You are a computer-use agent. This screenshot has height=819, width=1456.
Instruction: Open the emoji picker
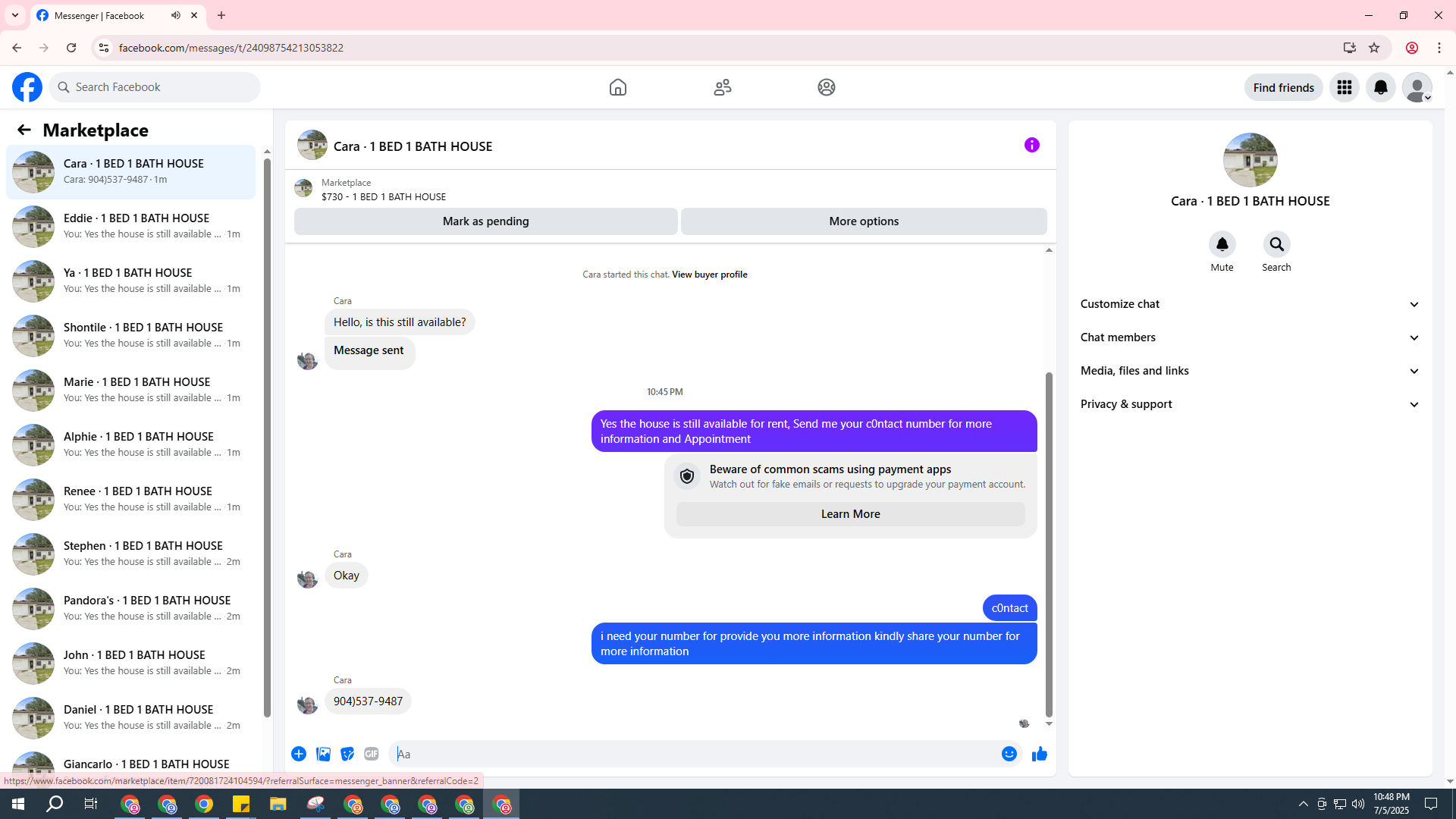pyautogui.click(x=1009, y=754)
